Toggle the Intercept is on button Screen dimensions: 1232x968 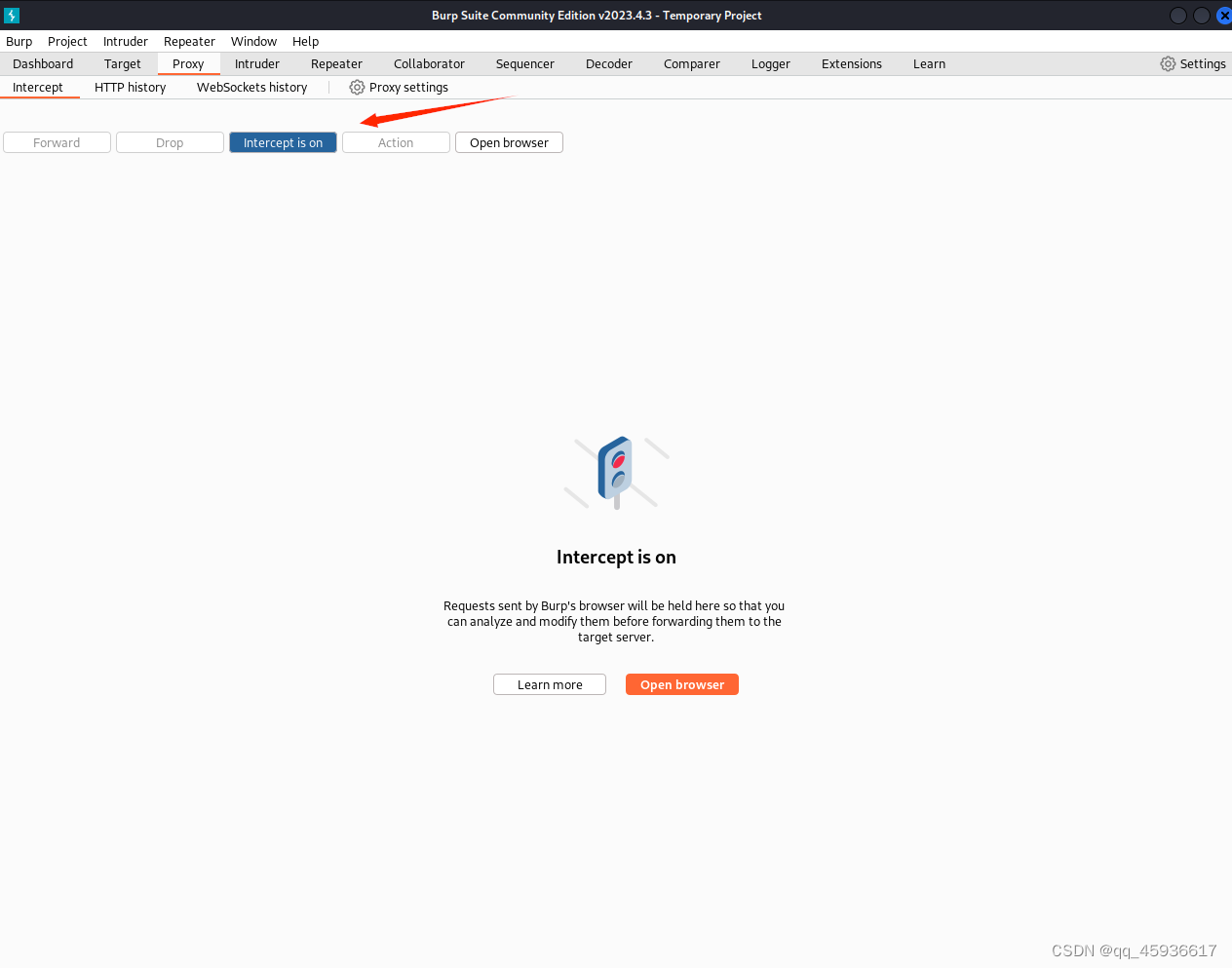[283, 142]
